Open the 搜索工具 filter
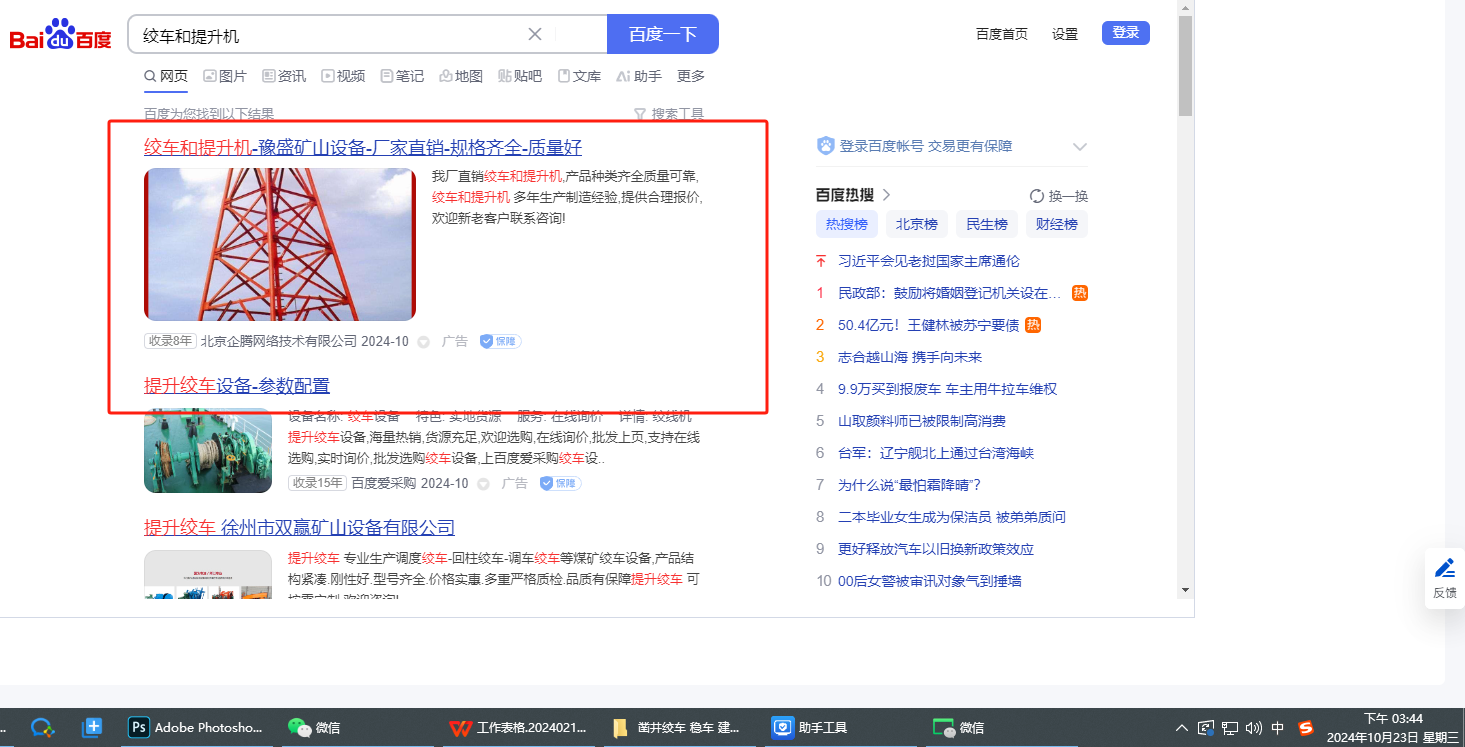Screen dimensions: 1465x747 (x=669, y=114)
